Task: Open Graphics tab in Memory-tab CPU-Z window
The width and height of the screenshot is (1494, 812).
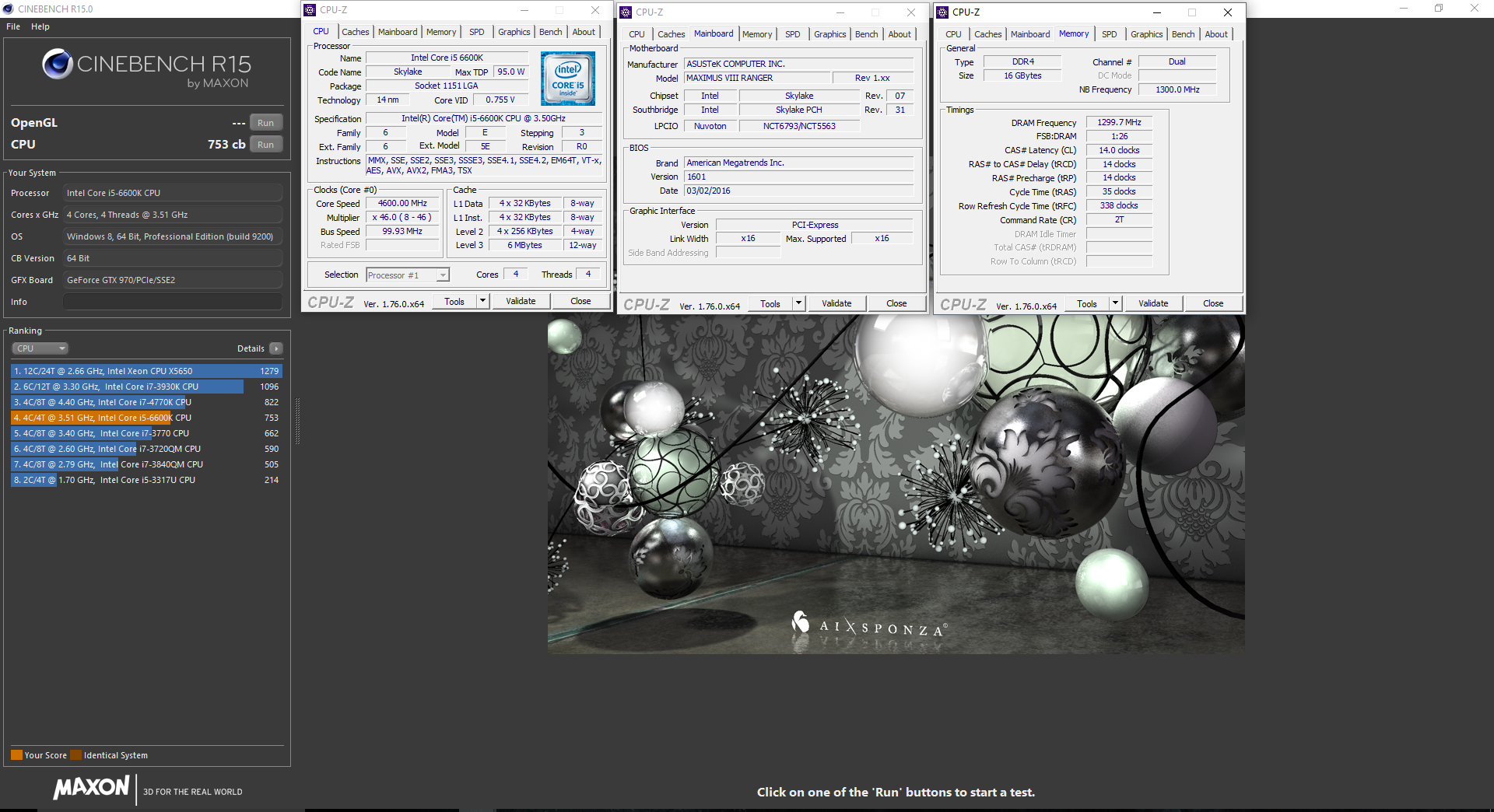Action: [x=1147, y=34]
